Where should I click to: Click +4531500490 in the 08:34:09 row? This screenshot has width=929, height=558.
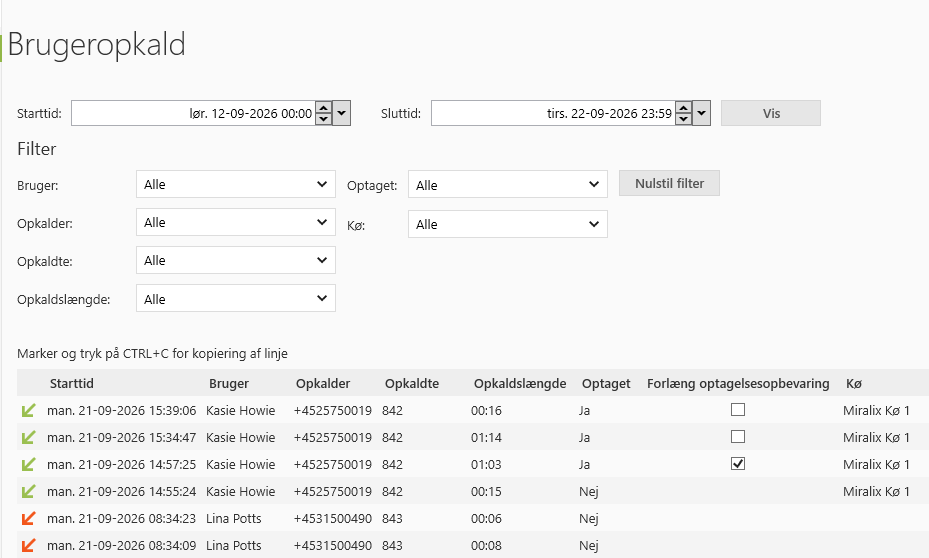pos(332,546)
